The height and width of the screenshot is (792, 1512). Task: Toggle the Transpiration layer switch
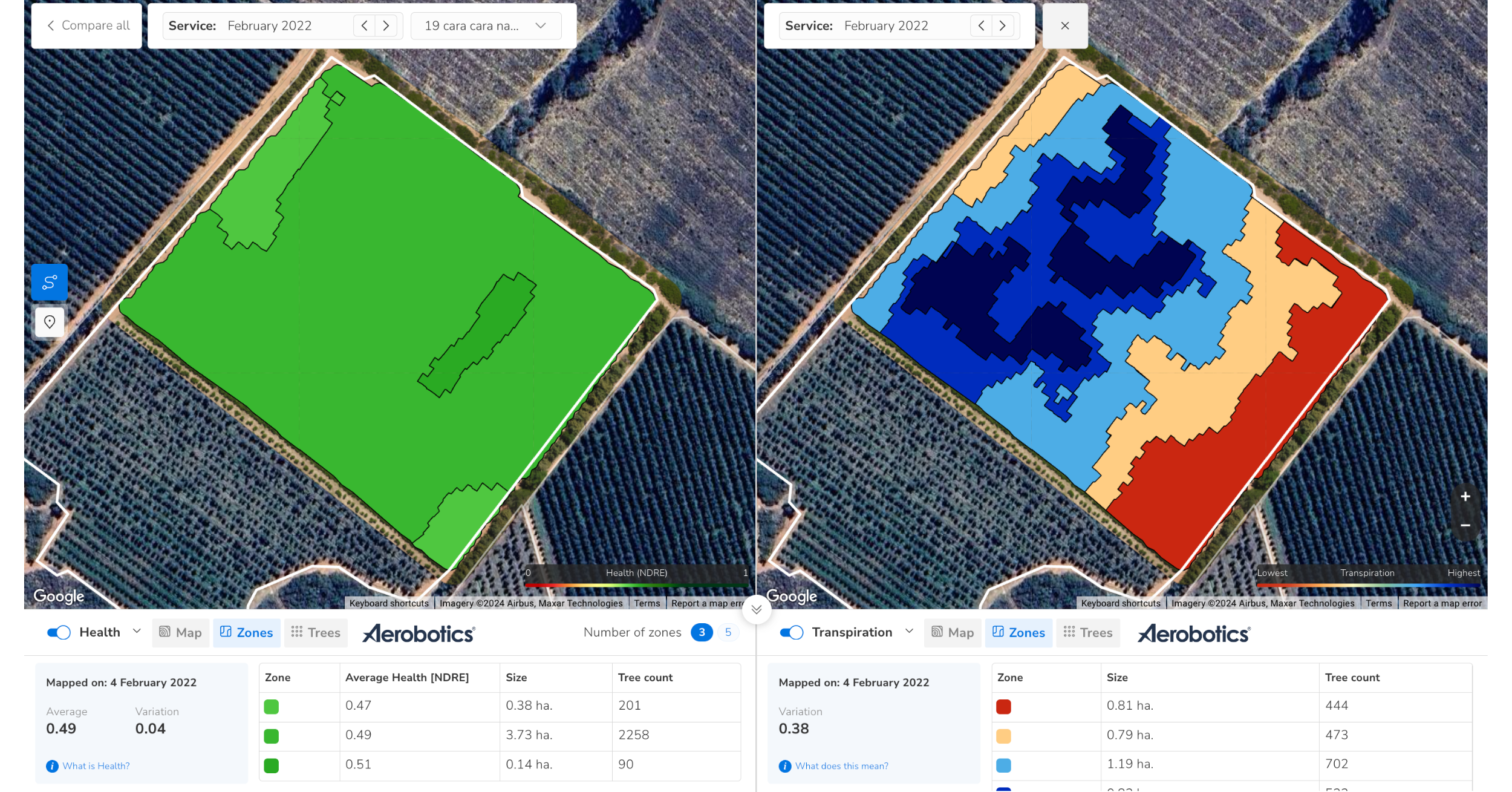click(x=791, y=632)
